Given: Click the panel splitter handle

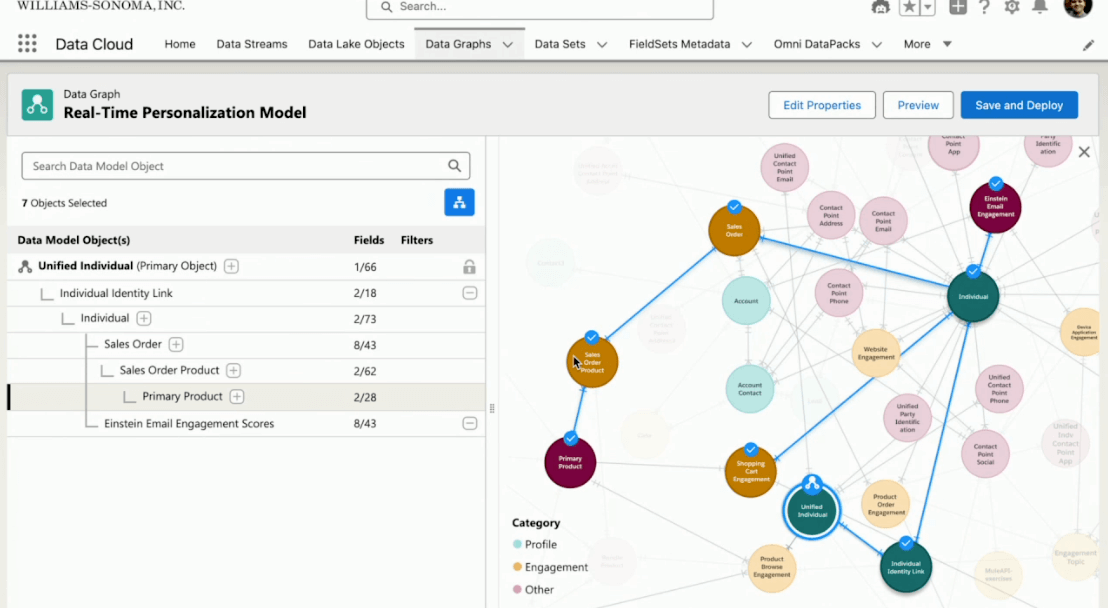Looking at the screenshot, I should [492, 408].
